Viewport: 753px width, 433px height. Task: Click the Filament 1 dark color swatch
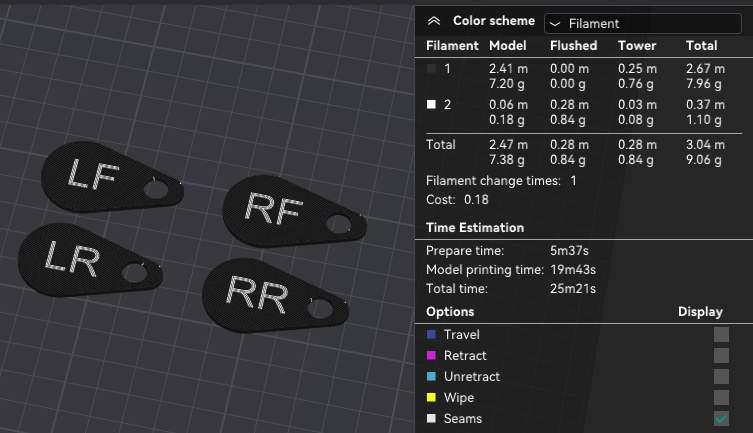pyautogui.click(x=431, y=69)
